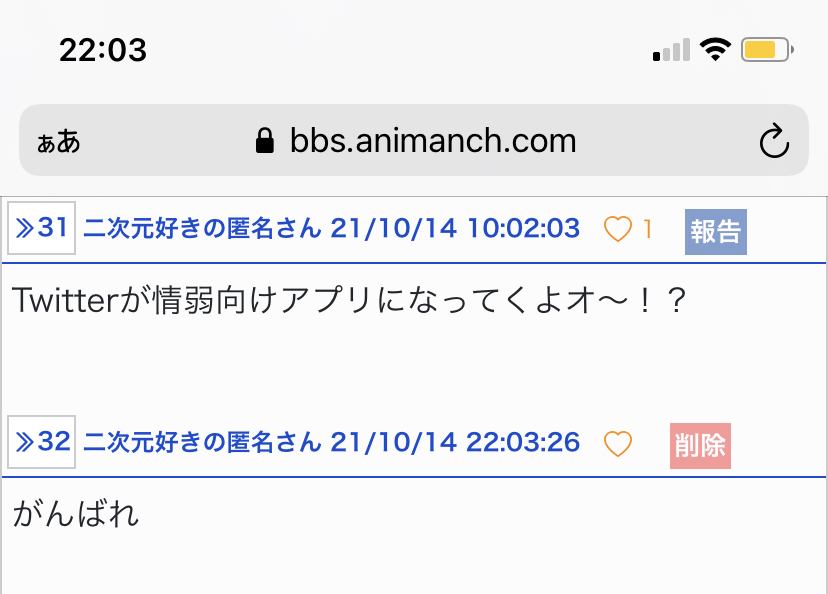Tap the がんばれ comment text
828x594 pixels.
(x=76, y=515)
